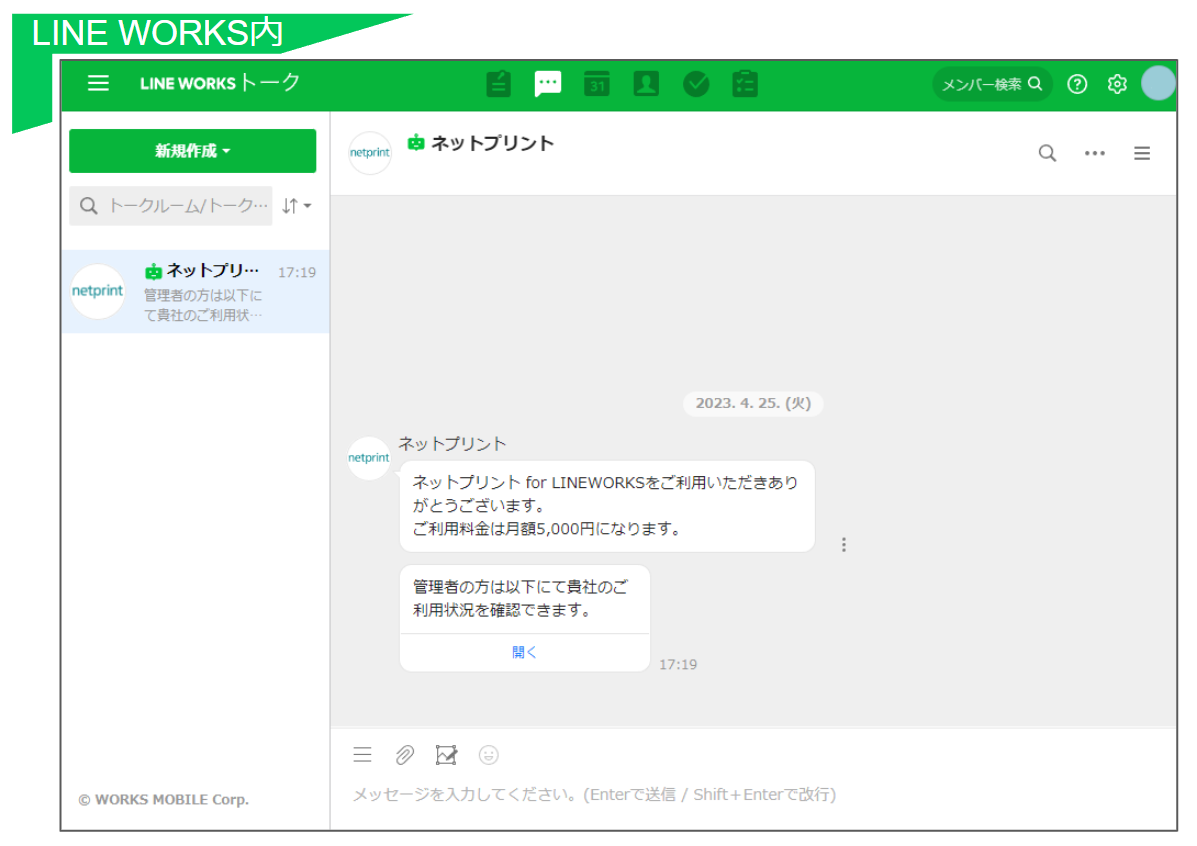Click the 2023. 4. 25. (火) date label

753,403
